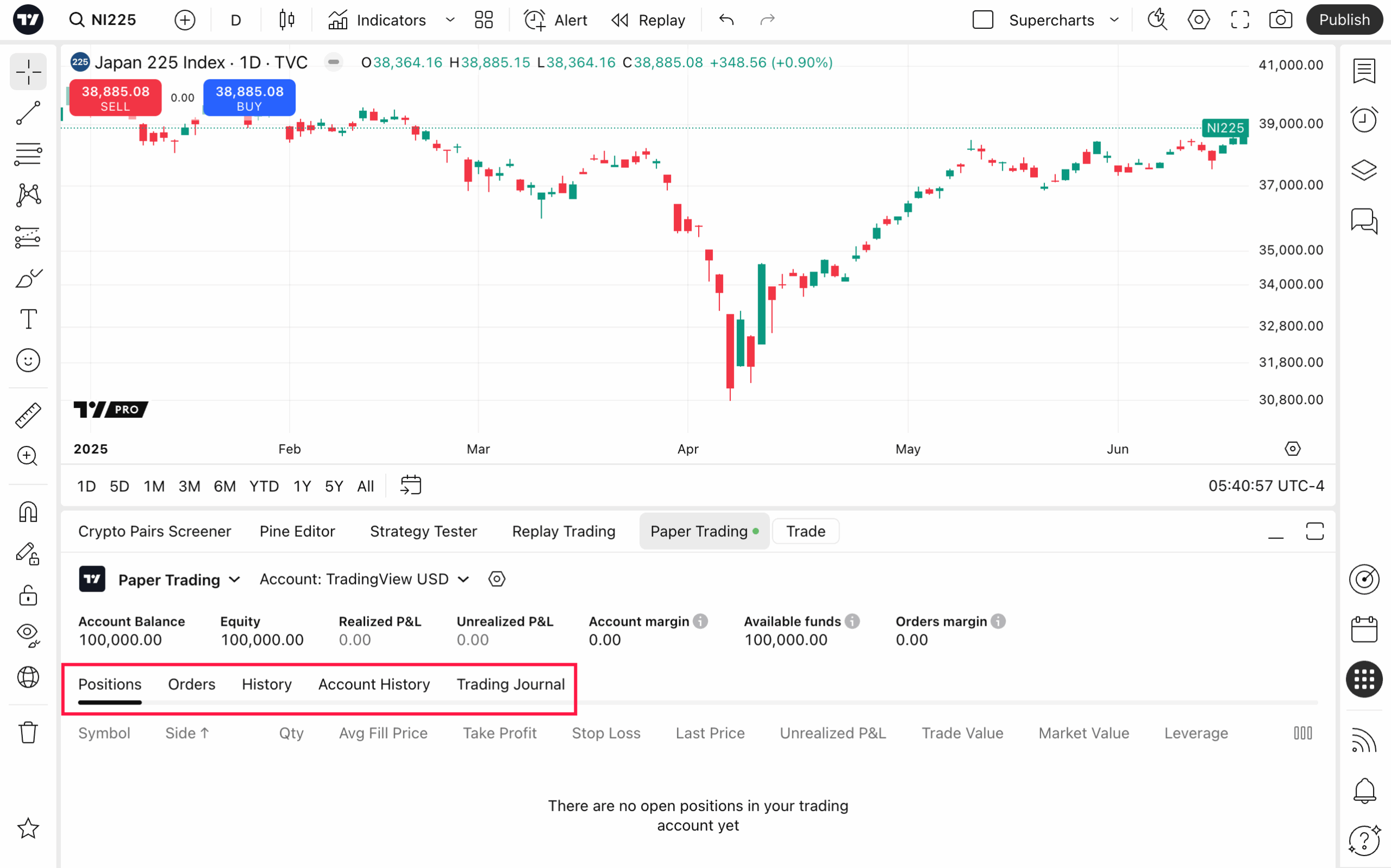
Task: Hide all drawings with the eye icon
Action: point(28,633)
